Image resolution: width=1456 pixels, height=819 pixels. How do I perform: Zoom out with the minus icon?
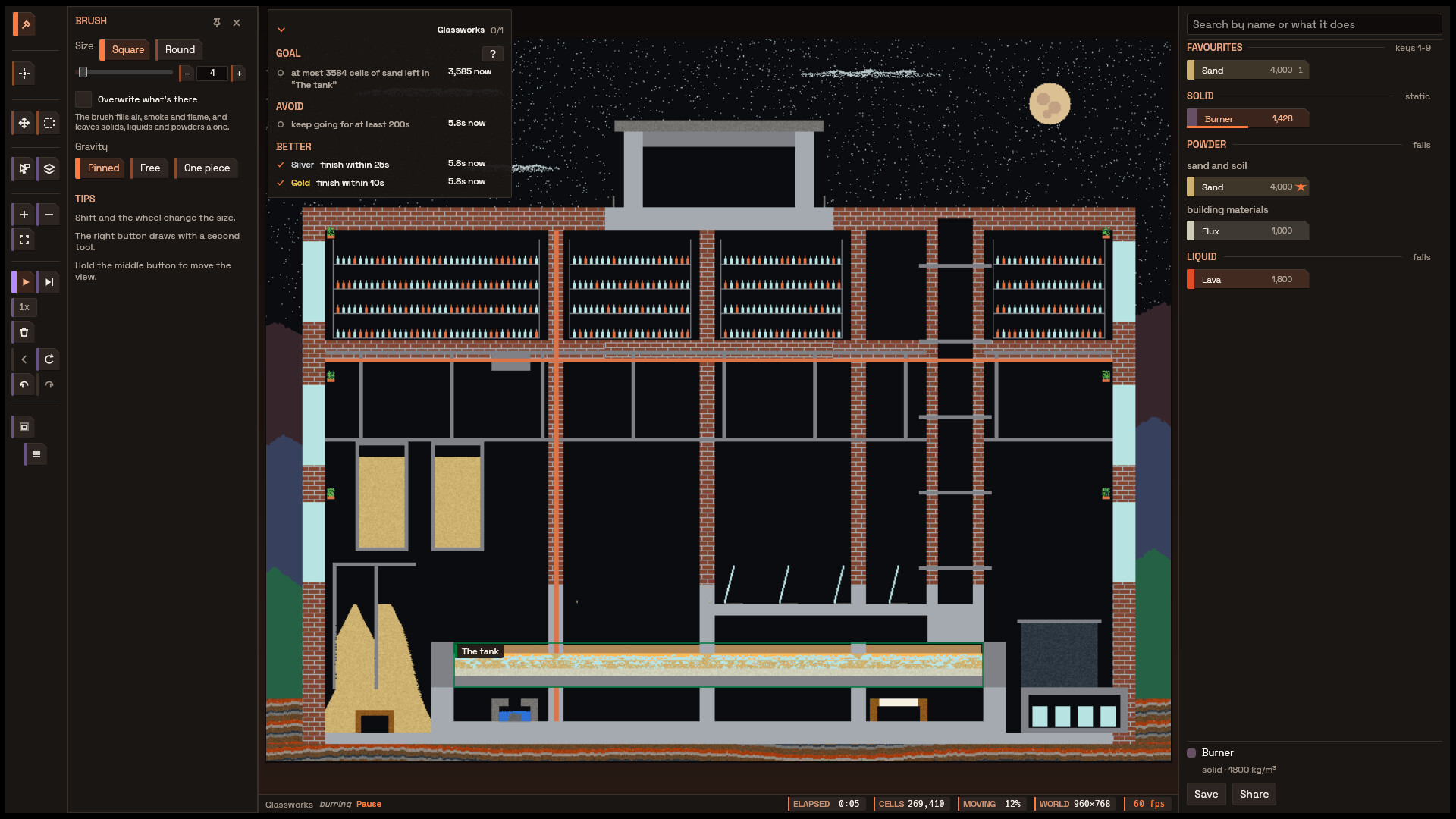pos(49,215)
